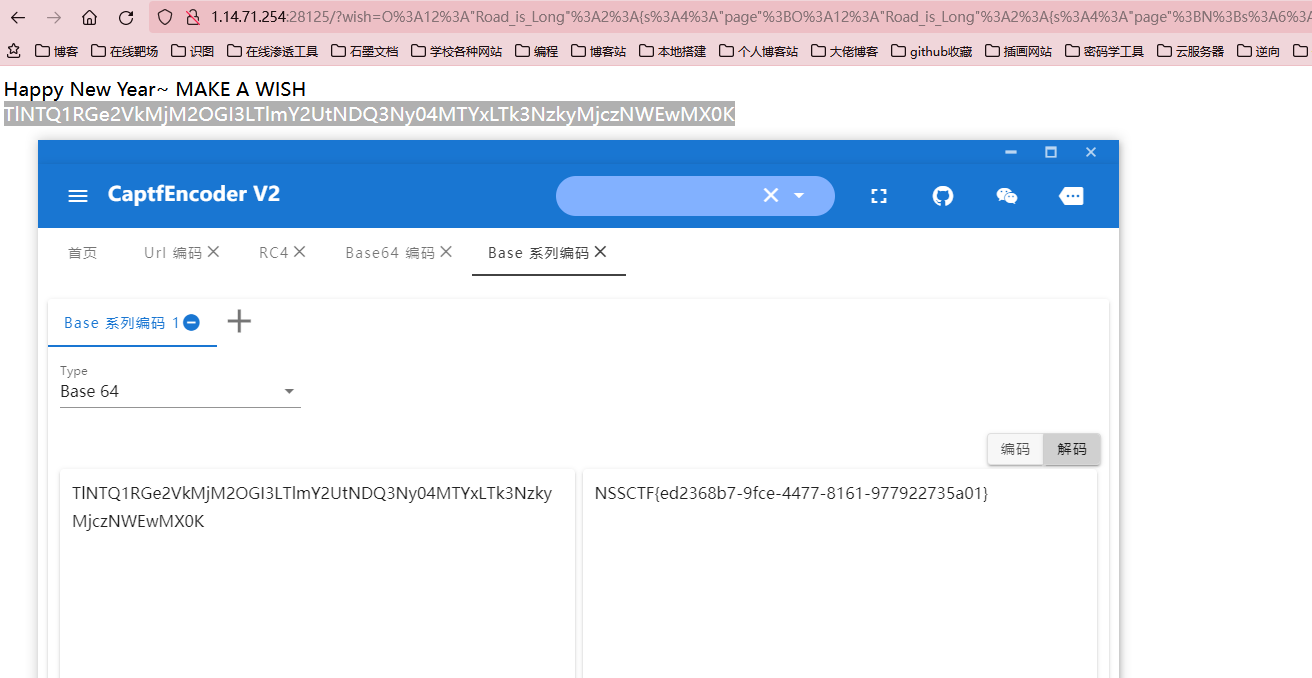Maximize the CaptfEncoder window
Image resolution: width=1312 pixels, height=678 pixels.
pyautogui.click(x=1051, y=152)
